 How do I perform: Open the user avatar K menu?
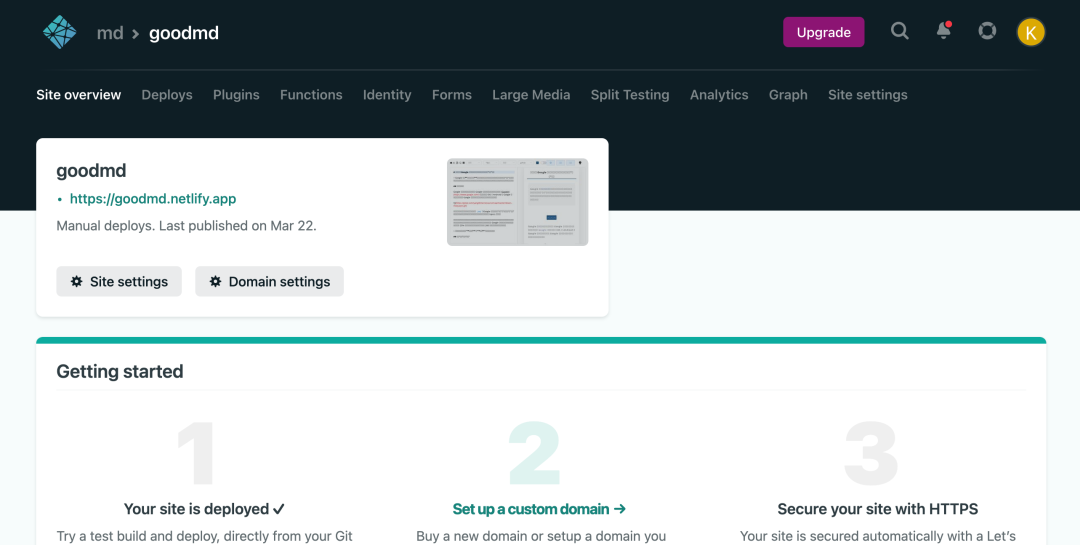coord(1030,32)
